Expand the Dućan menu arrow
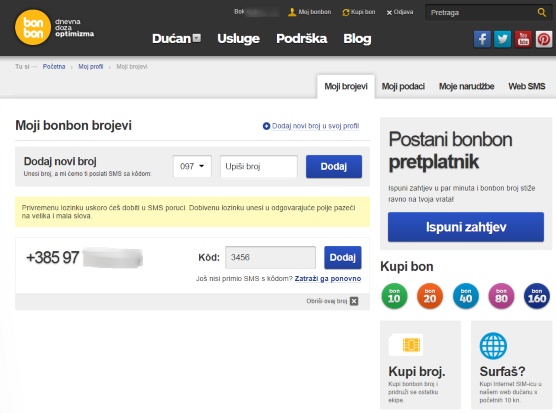The height and width of the screenshot is (413, 556). 197,38
